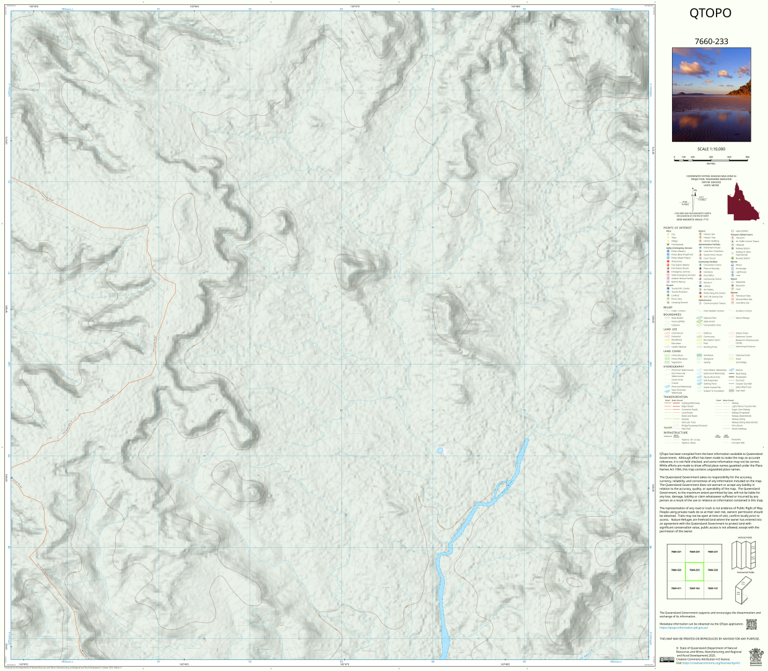Screen dimensions: 768x671
Task: Click the Post Office legend symbol
Action: (700, 275)
